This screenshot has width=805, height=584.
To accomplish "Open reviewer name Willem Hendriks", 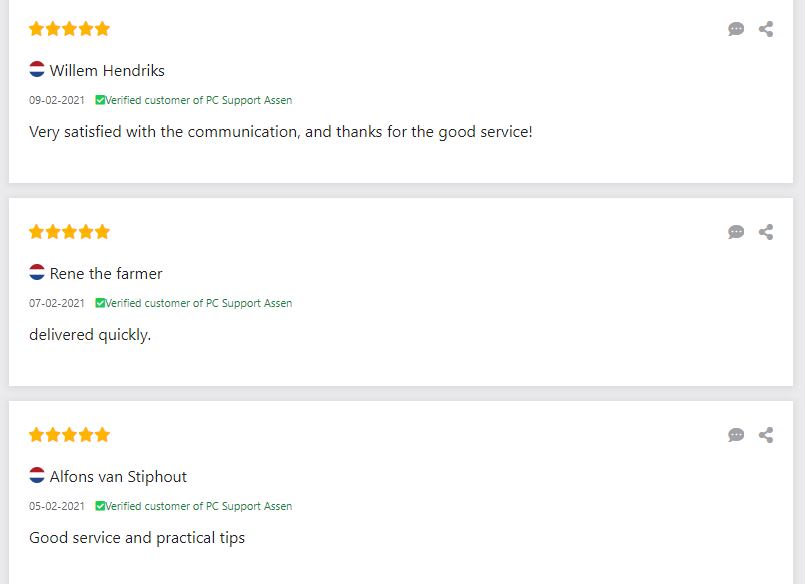I will [107, 71].
